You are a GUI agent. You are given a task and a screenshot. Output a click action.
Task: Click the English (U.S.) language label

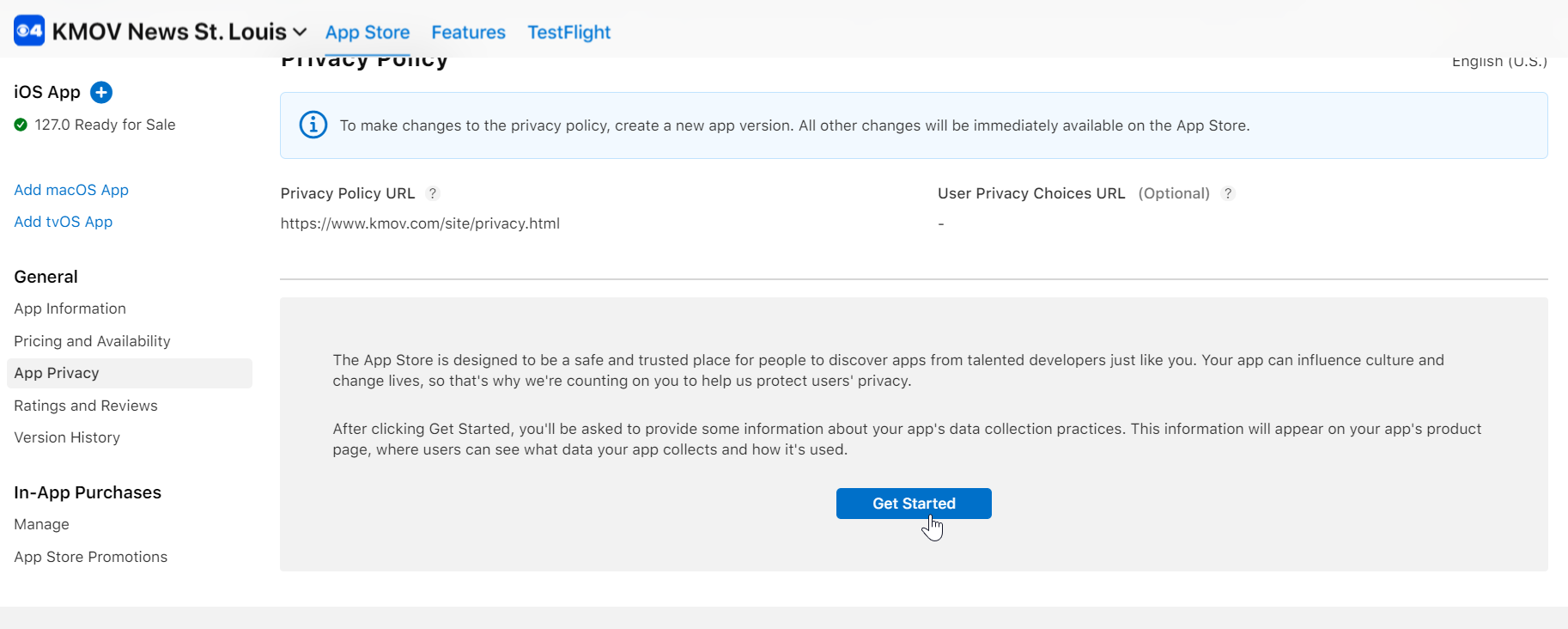1499,62
